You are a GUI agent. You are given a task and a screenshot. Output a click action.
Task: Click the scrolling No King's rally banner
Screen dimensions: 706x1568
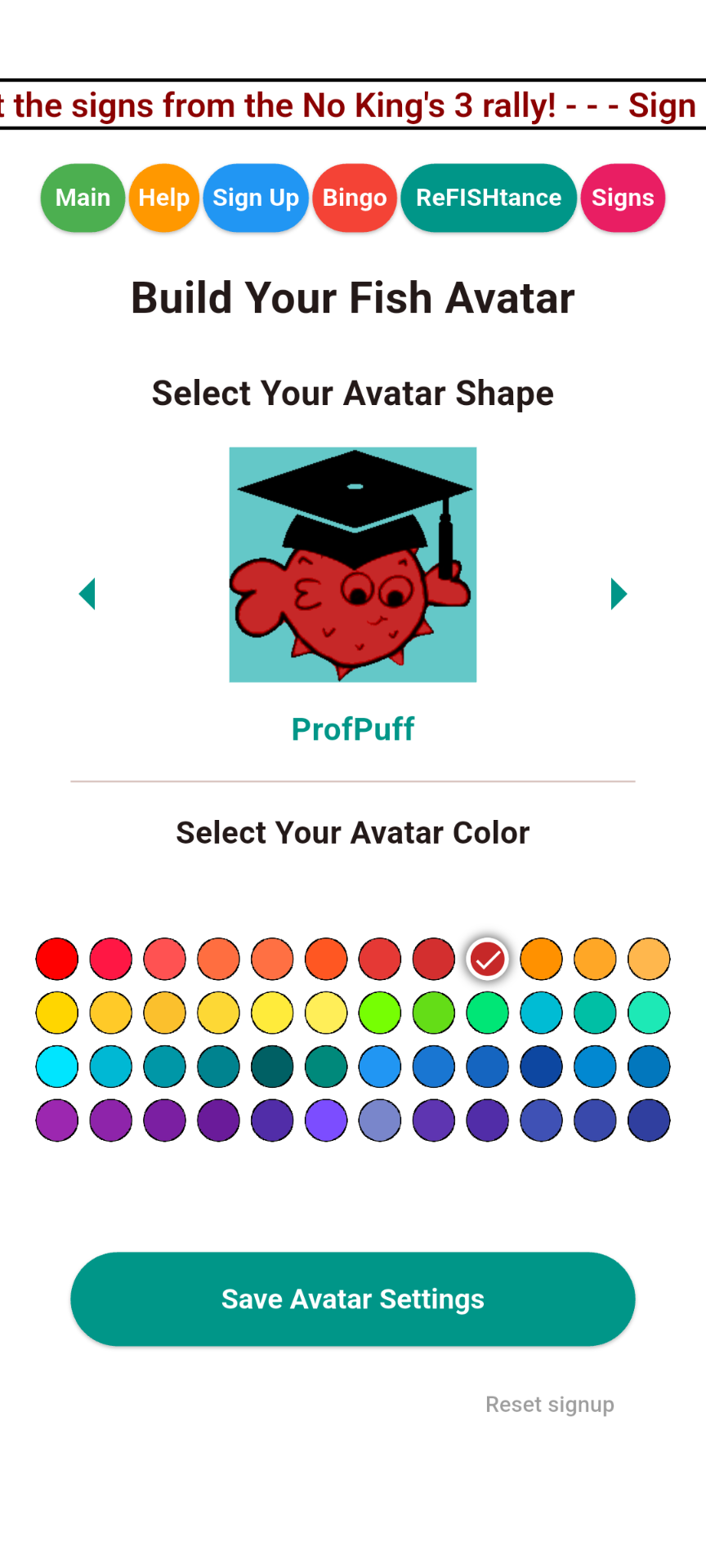353,105
